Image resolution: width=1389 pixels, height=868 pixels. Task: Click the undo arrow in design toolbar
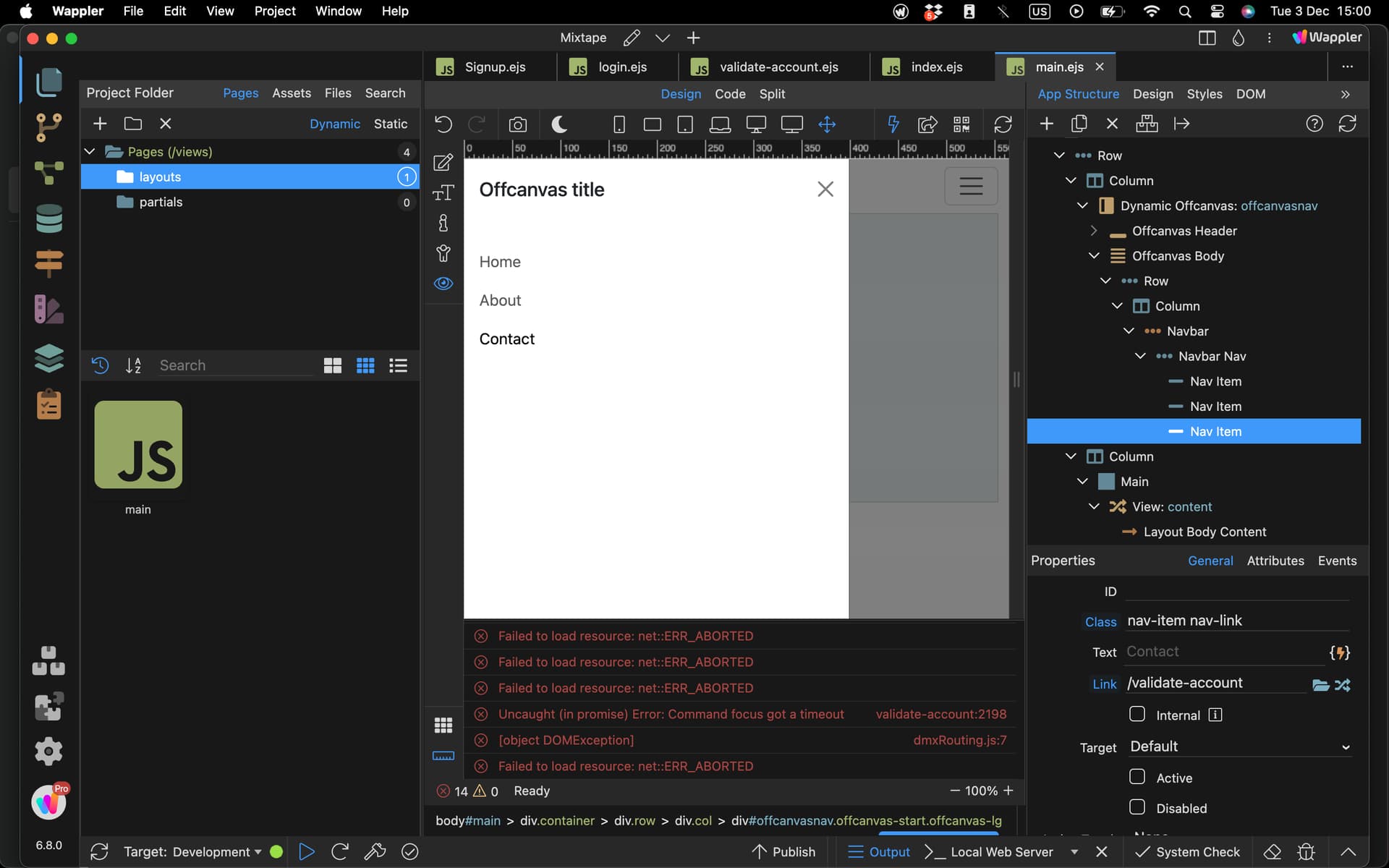tap(443, 124)
